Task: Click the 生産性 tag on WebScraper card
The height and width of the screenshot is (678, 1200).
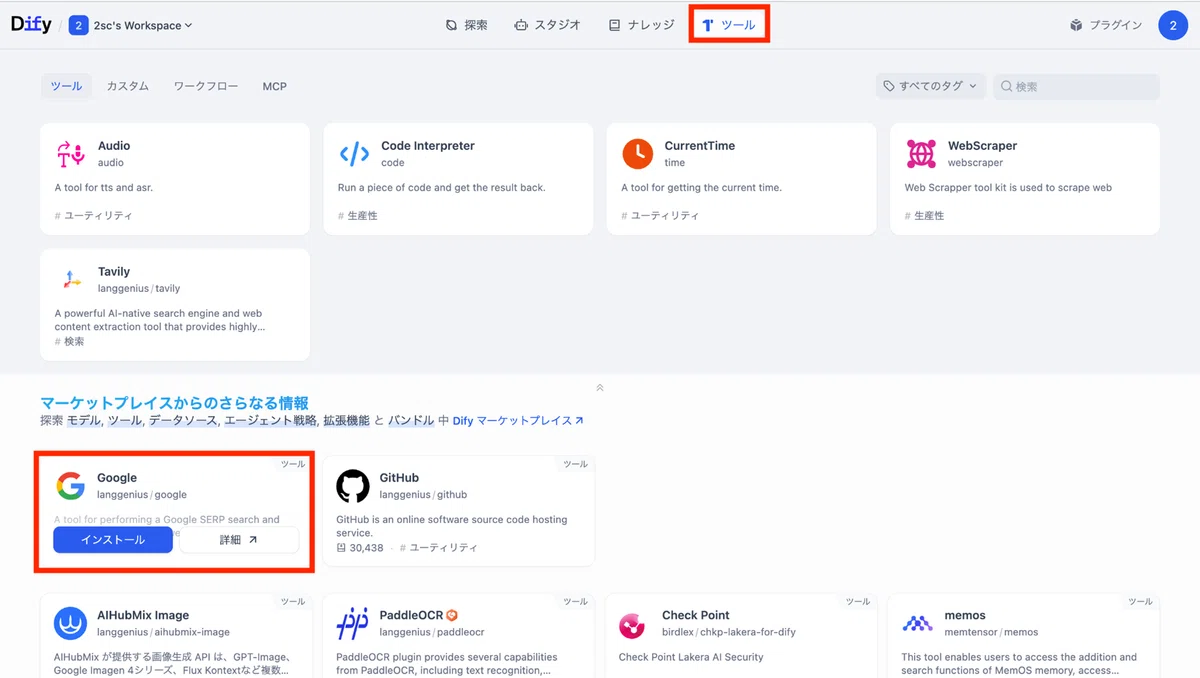Action: click(925, 216)
